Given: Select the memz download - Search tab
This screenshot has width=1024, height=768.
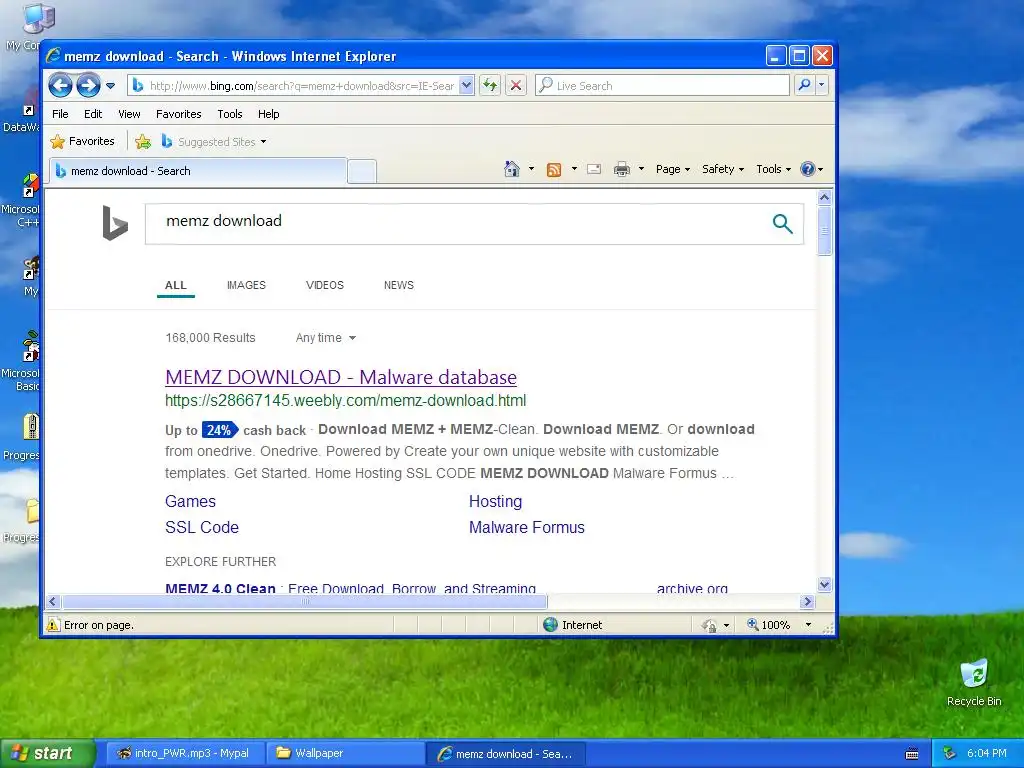Looking at the screenshot, I should click(x=197, y=171).
